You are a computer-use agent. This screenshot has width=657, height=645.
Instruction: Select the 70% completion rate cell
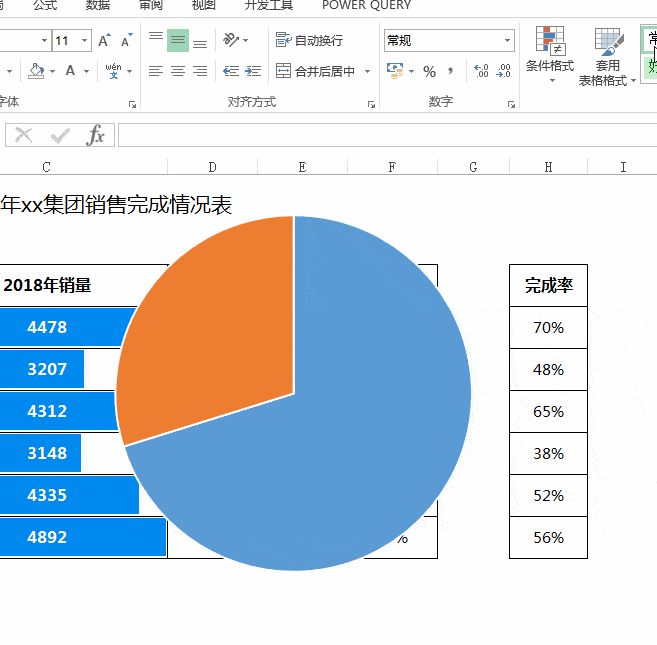coord(548,327)
